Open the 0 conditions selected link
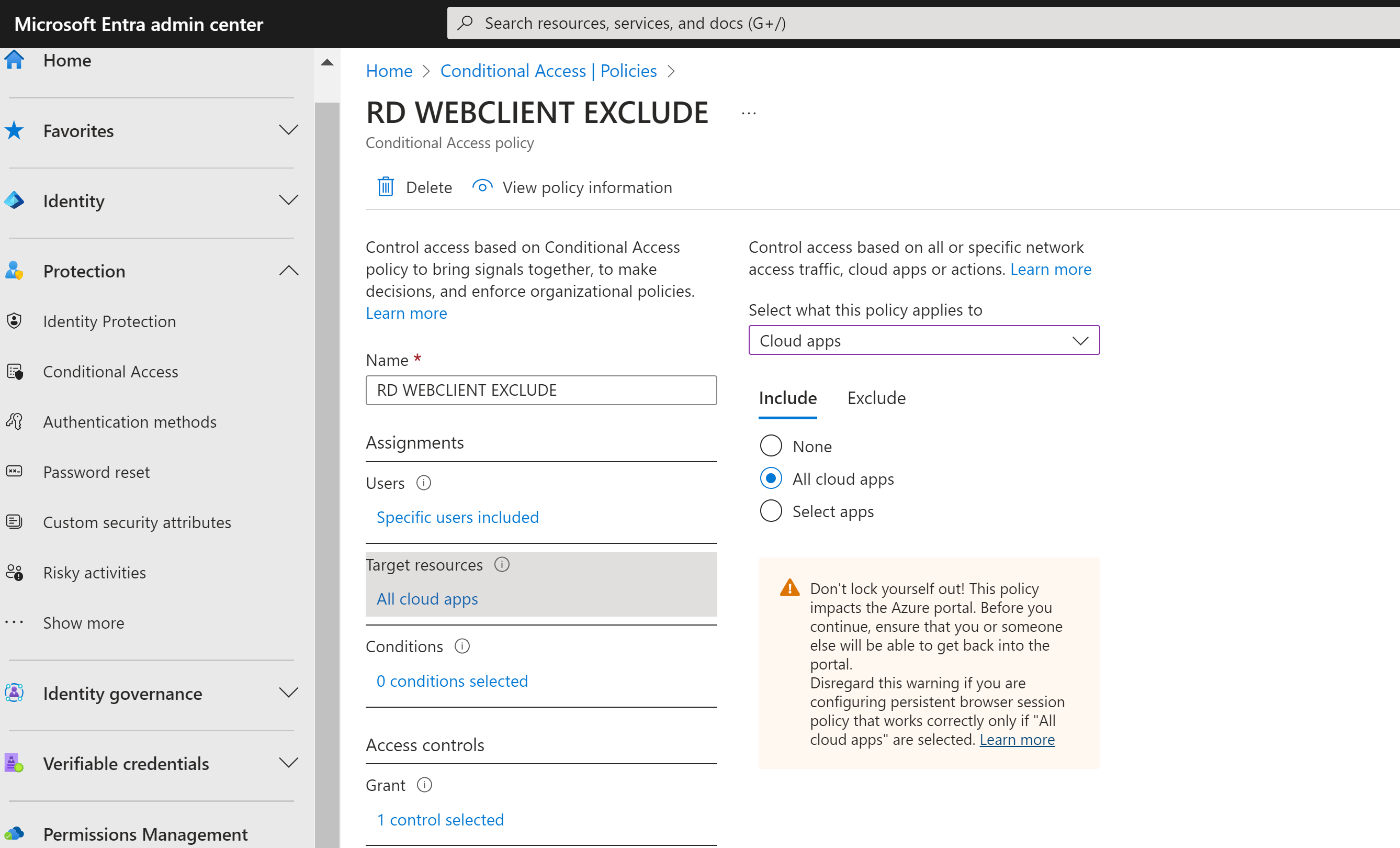 (451, 680)
